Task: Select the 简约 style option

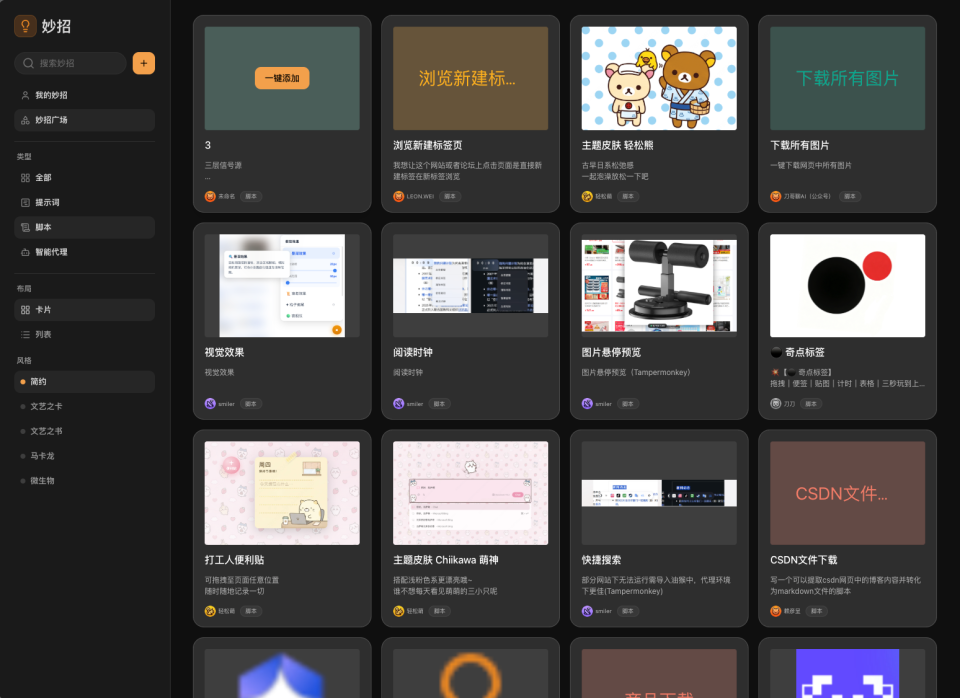Action: pos(84,381)
